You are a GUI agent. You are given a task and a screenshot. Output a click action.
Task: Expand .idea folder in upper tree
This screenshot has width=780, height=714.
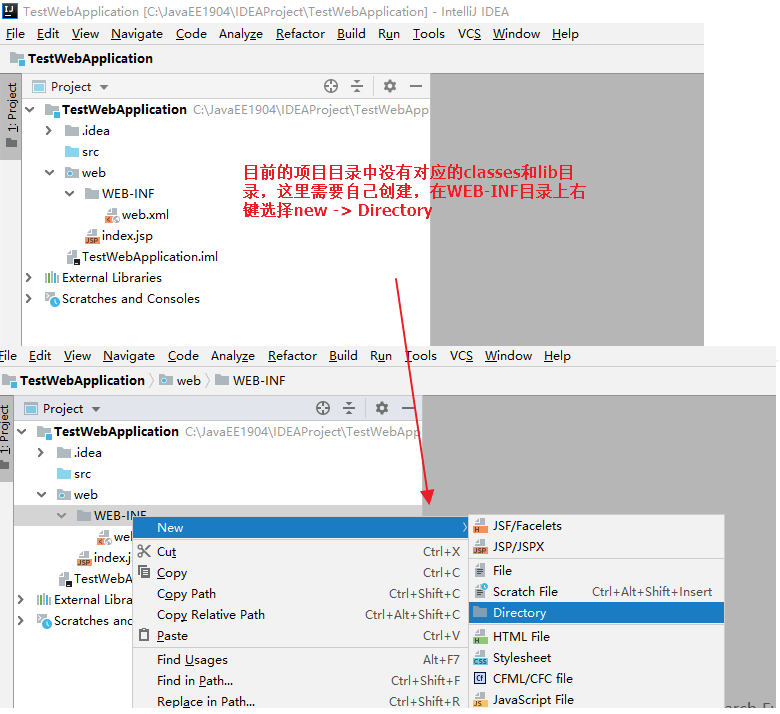click(49, 131)
